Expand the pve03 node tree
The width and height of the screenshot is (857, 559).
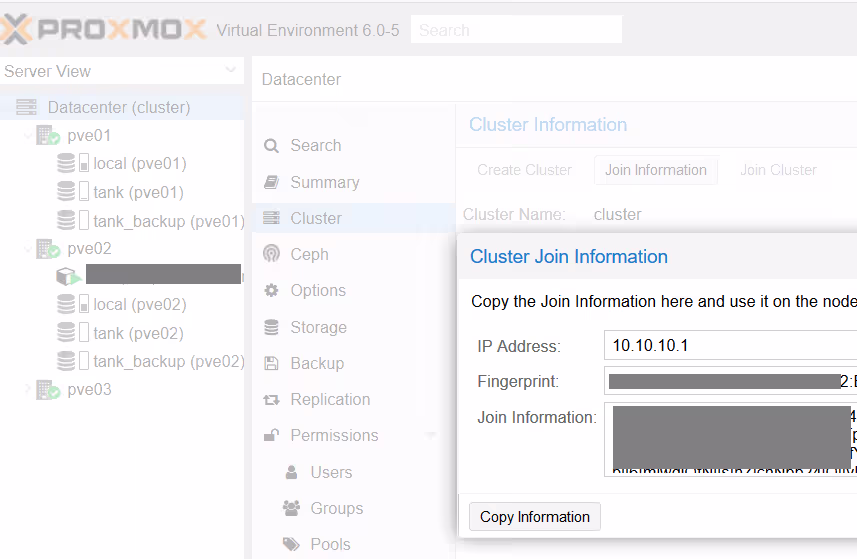(x=27, y=389)
